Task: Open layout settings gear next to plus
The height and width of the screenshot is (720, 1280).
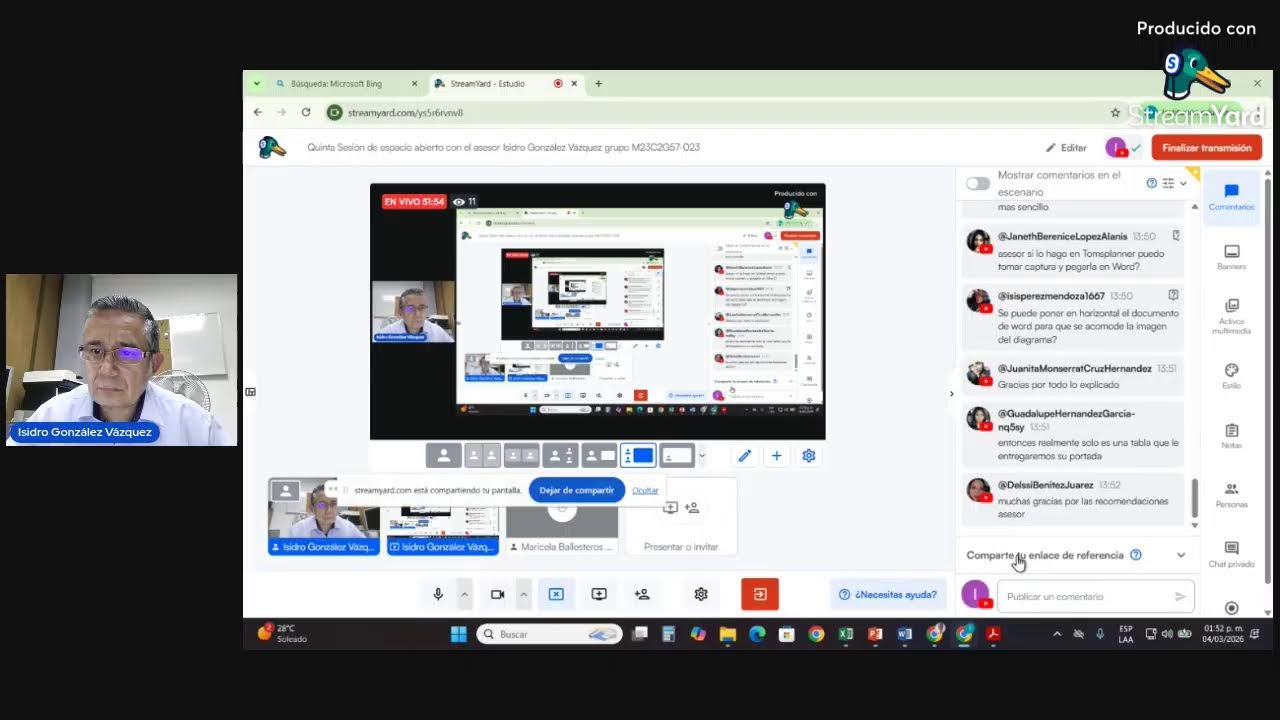Action: click(x=808, y=456)
